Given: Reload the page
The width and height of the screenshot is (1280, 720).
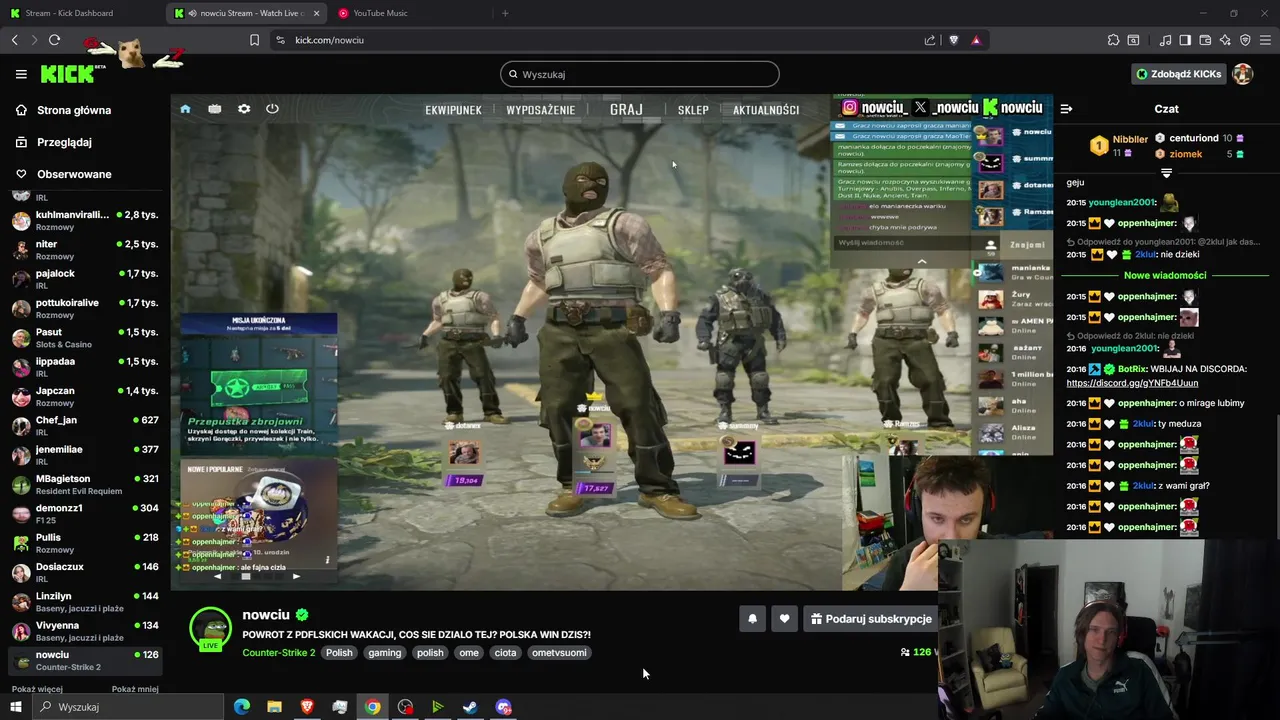Looking at the screenshot, I should 54,40.
